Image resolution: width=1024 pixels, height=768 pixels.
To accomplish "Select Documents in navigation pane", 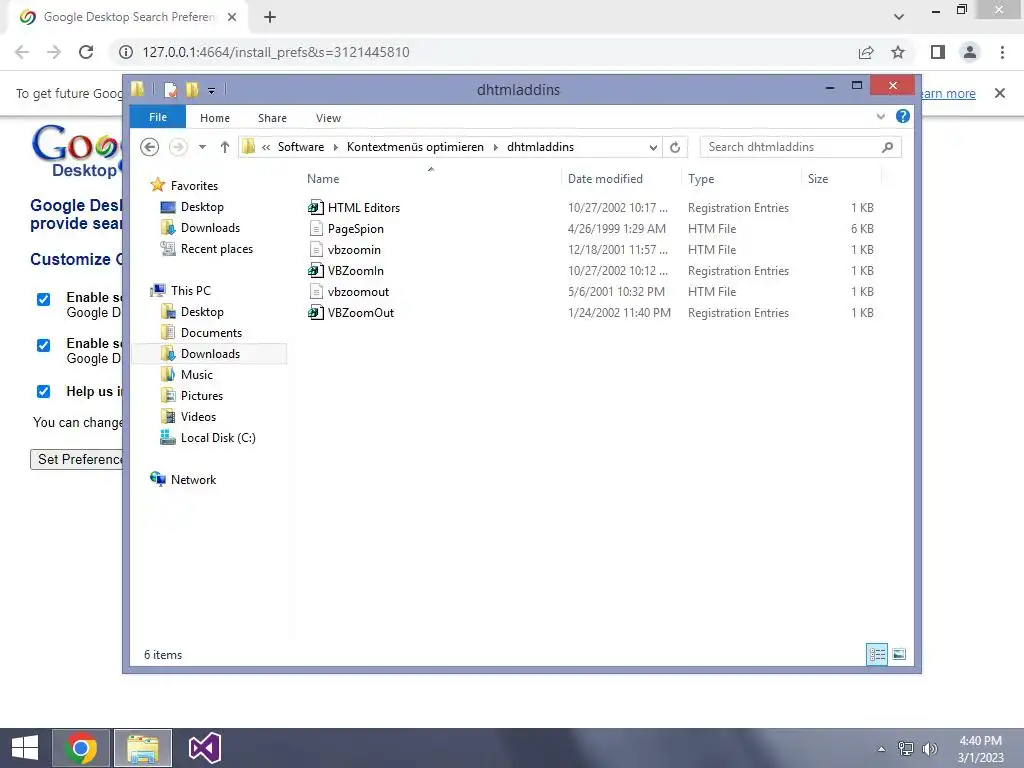I will pos(211,332).
